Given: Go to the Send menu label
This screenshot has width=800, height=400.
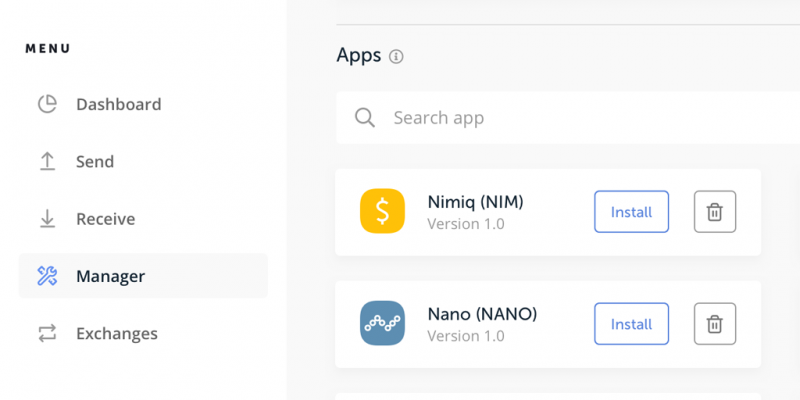Looking at the screenshot, I should [x=95, y=161].
